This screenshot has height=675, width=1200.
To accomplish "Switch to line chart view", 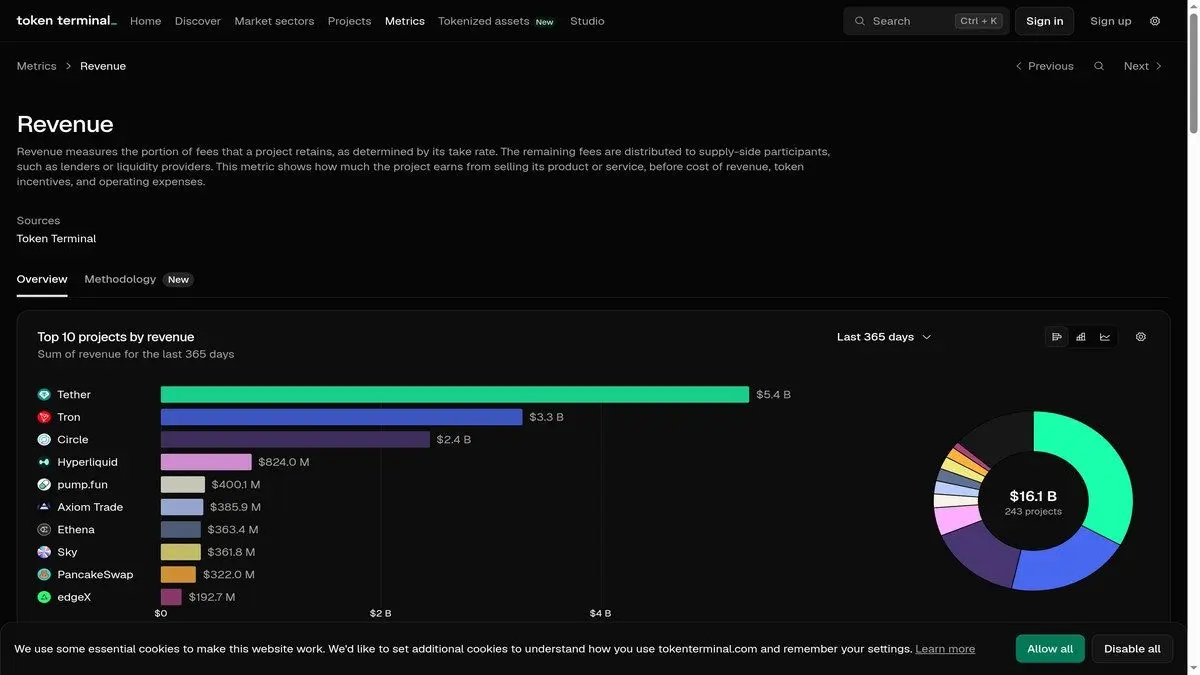I will coord(1105,337).
